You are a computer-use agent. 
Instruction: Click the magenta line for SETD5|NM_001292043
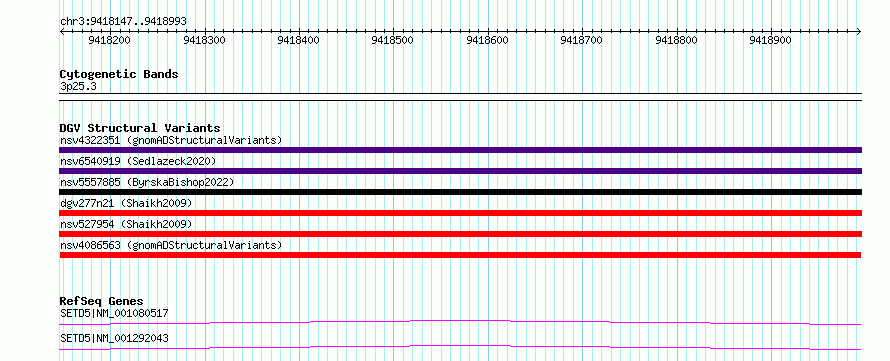click(x=460, y=347)
